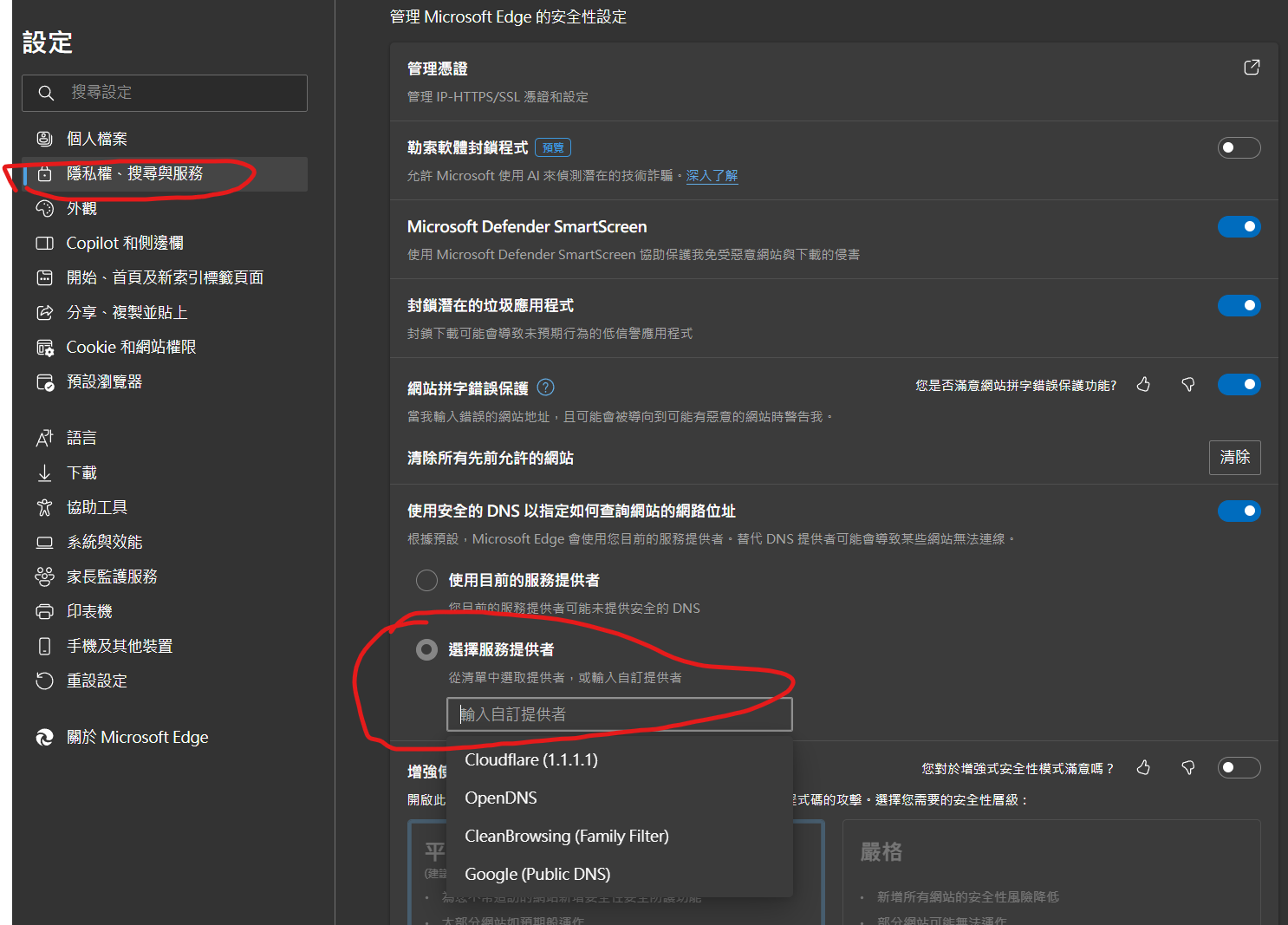The width and height of the screenshot is (1288, 925).
Task: Click the Microsoft Edge logo icon
Action: pyautogui.click(x=44, y=738)
